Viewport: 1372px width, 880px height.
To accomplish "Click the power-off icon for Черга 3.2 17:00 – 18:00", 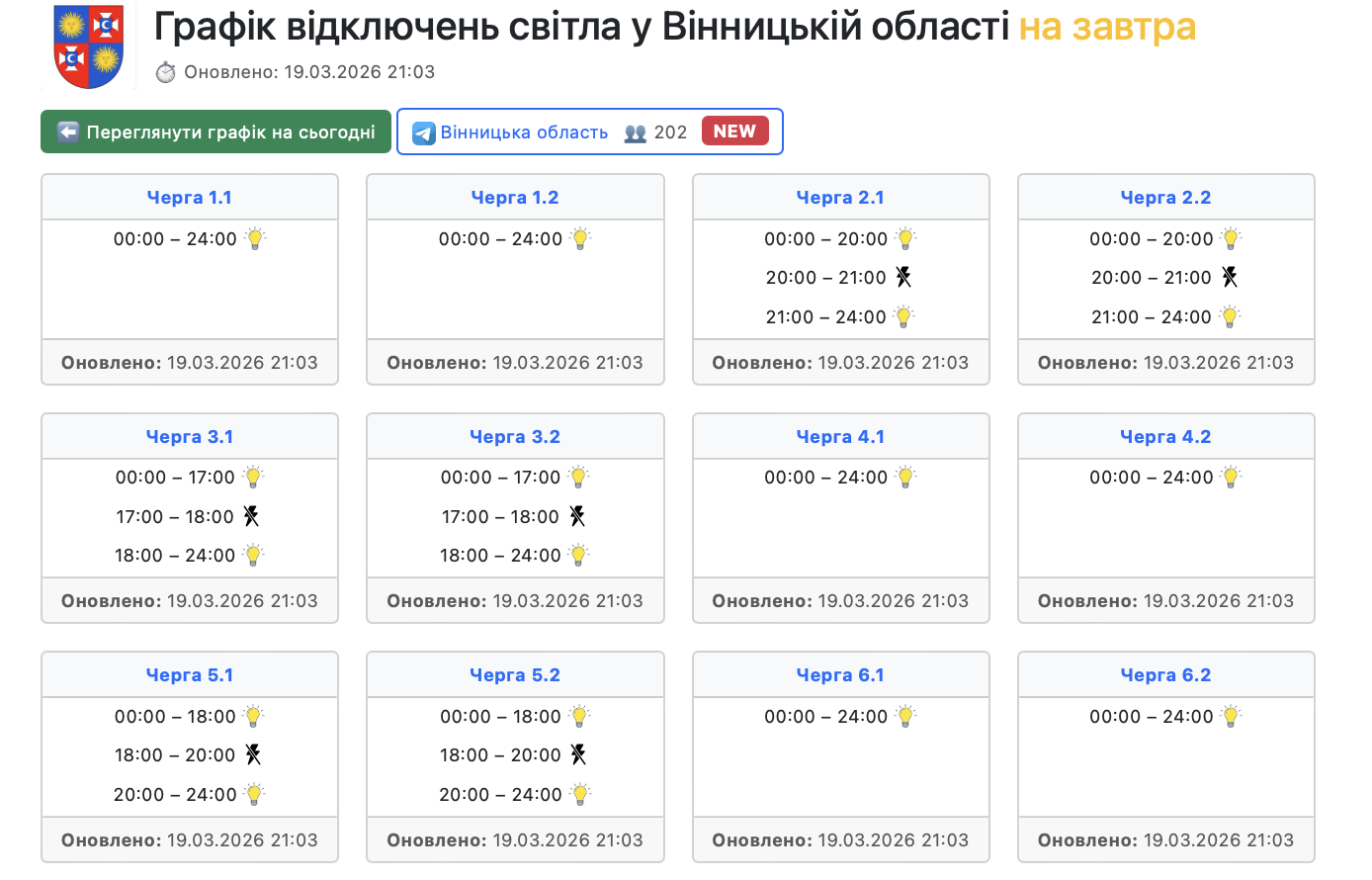I will tap(577, 516).
